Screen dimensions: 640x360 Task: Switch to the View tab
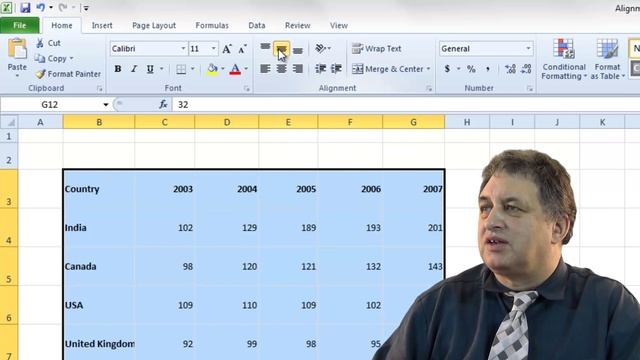(339, 25)
